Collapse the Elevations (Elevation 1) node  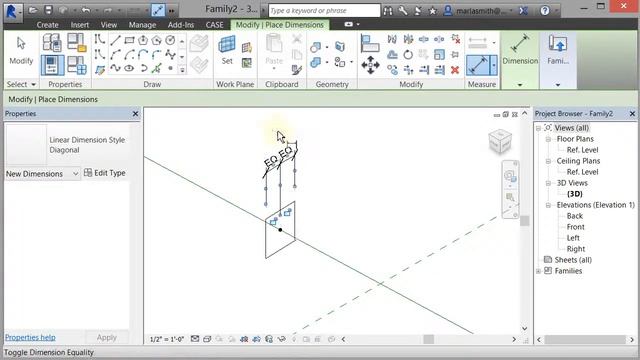(x=549, y=205)
